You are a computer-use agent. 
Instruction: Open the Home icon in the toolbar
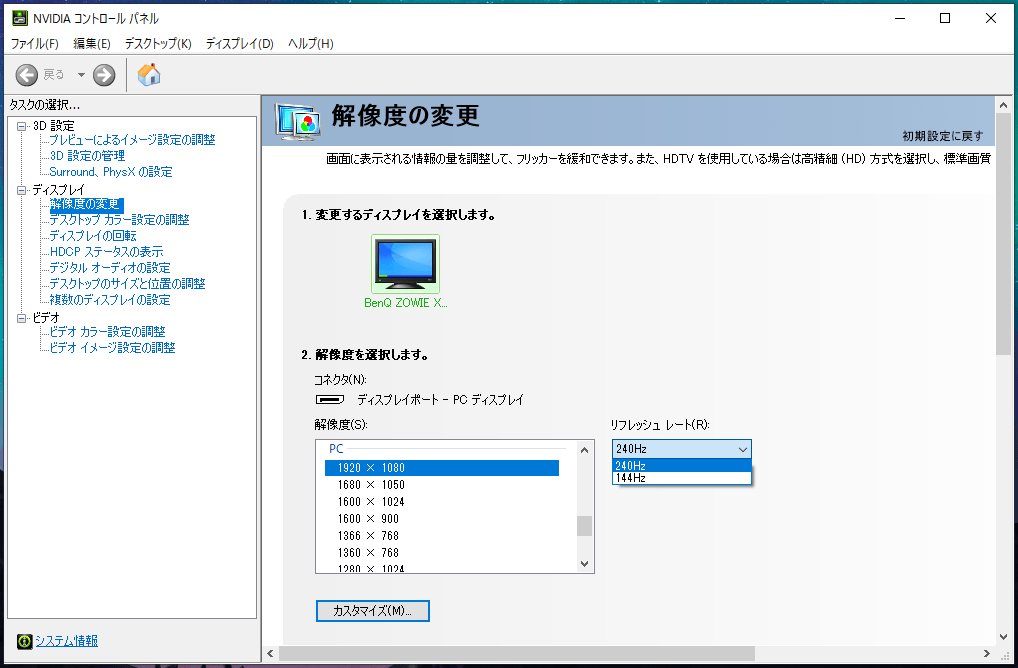149,75
